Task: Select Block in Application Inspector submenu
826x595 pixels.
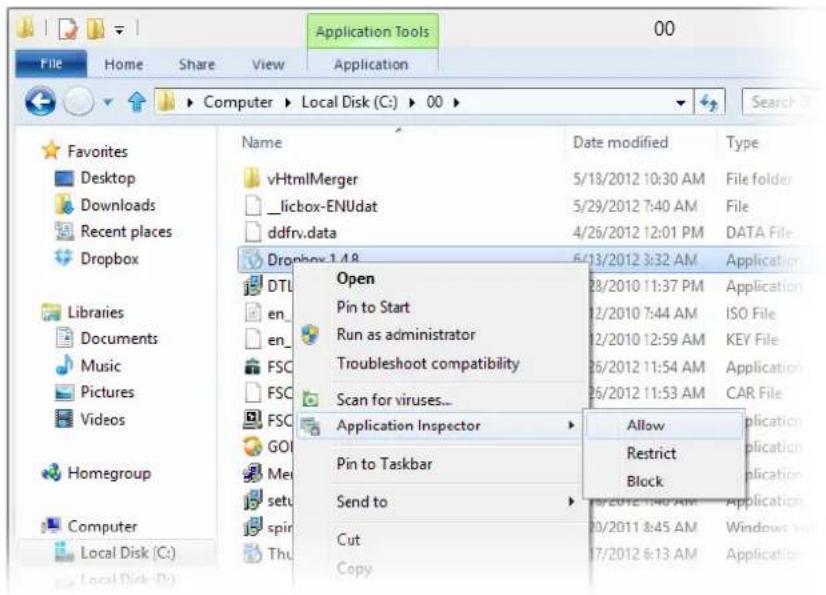Action: (x=645, y=481)
